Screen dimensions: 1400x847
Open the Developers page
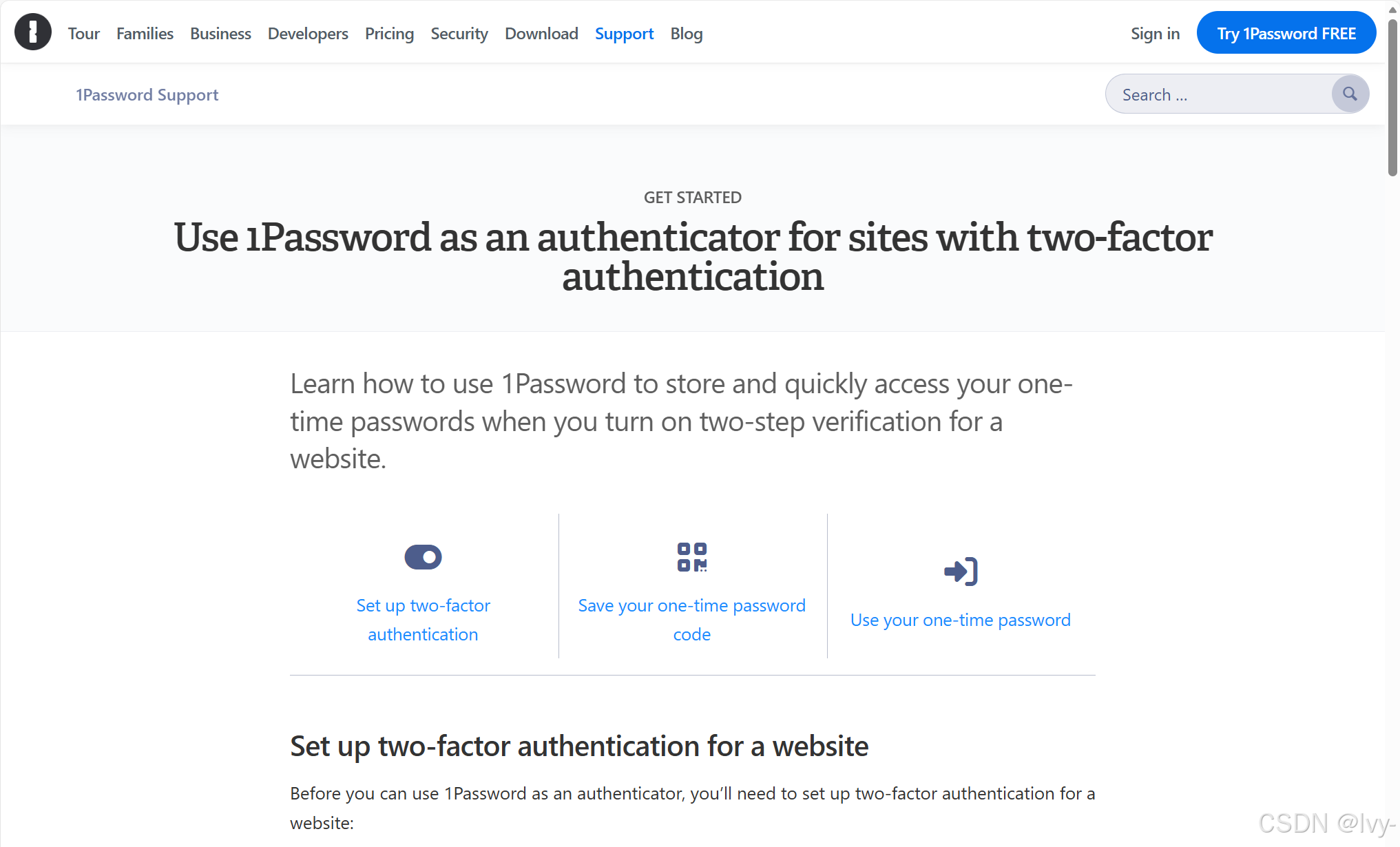307,33
